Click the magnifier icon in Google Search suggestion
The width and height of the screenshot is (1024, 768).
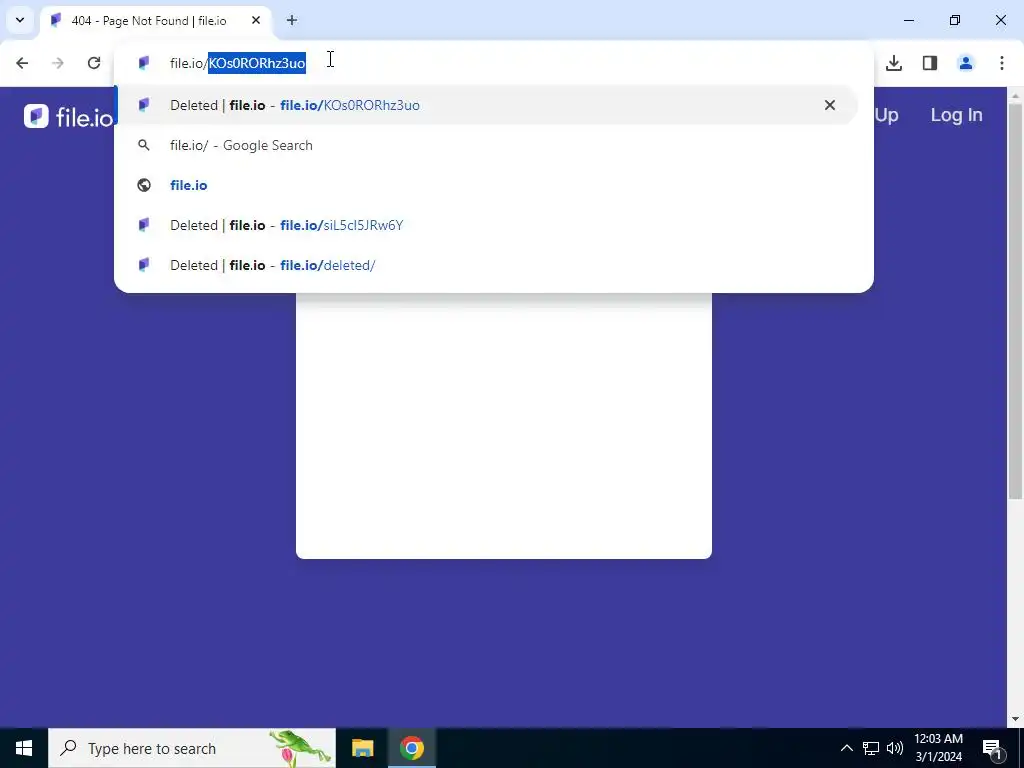pyautogui.click(x=144, y=145)
